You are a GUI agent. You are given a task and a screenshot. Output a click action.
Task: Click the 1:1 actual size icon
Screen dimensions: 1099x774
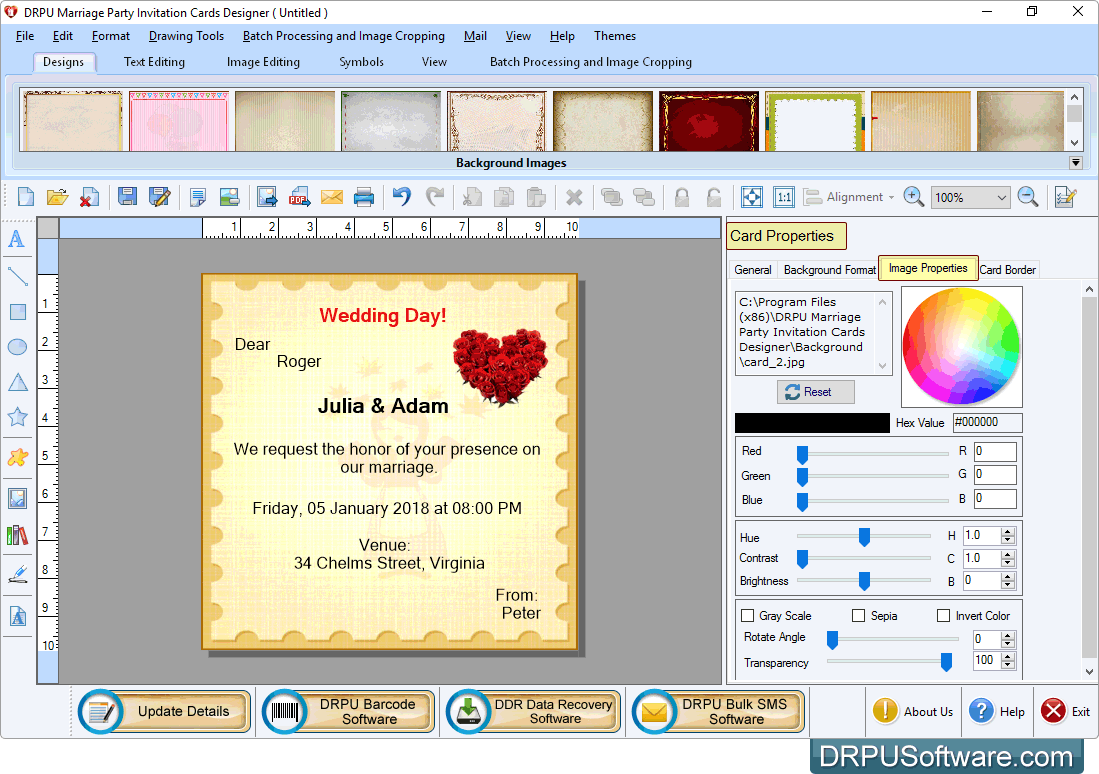(784, 197)
